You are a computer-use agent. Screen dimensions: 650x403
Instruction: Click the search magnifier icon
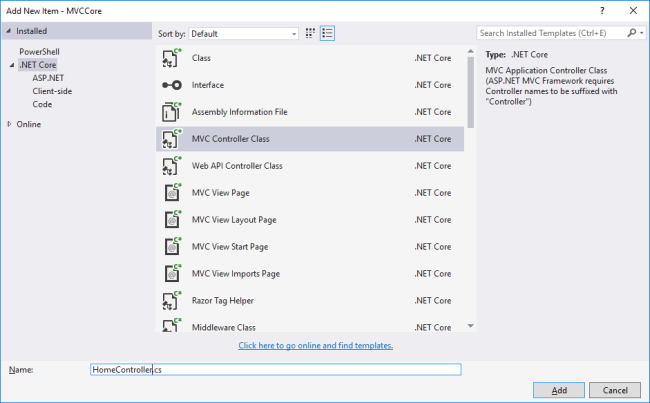pyautogui.click(x=630, y=32)
